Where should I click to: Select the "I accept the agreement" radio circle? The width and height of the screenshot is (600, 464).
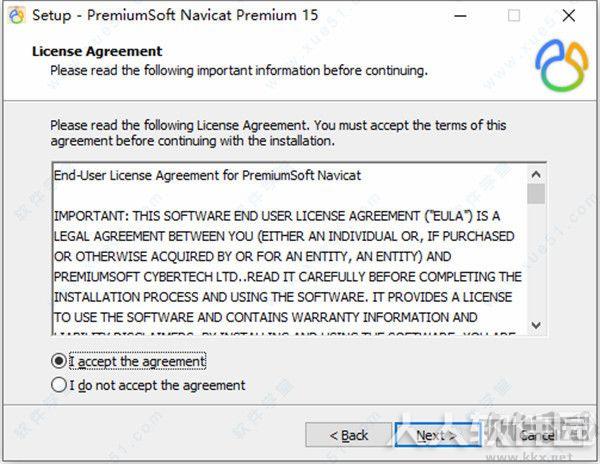coord(59,361)
